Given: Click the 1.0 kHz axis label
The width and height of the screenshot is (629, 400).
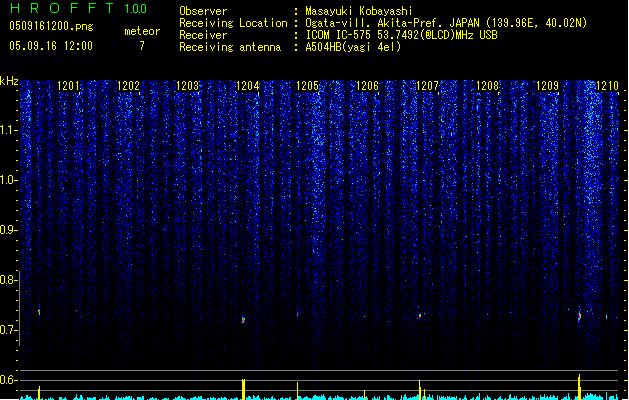Looking at the screenshot, I should pos(8,180).
